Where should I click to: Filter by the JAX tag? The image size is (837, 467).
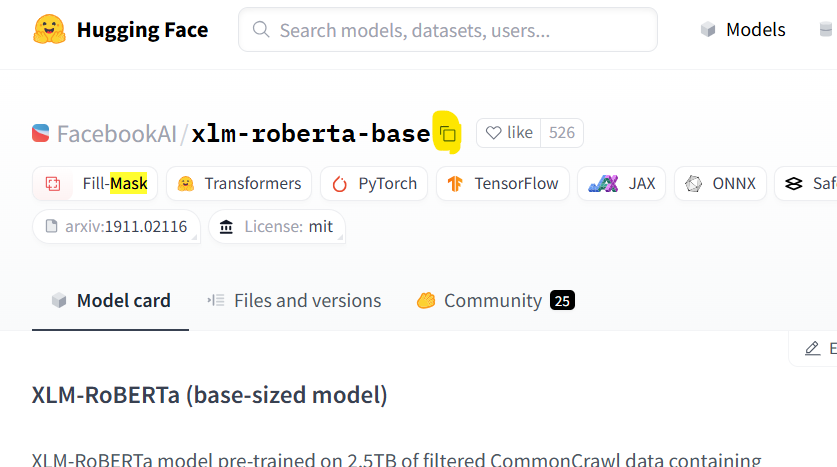tap(621, 184)
